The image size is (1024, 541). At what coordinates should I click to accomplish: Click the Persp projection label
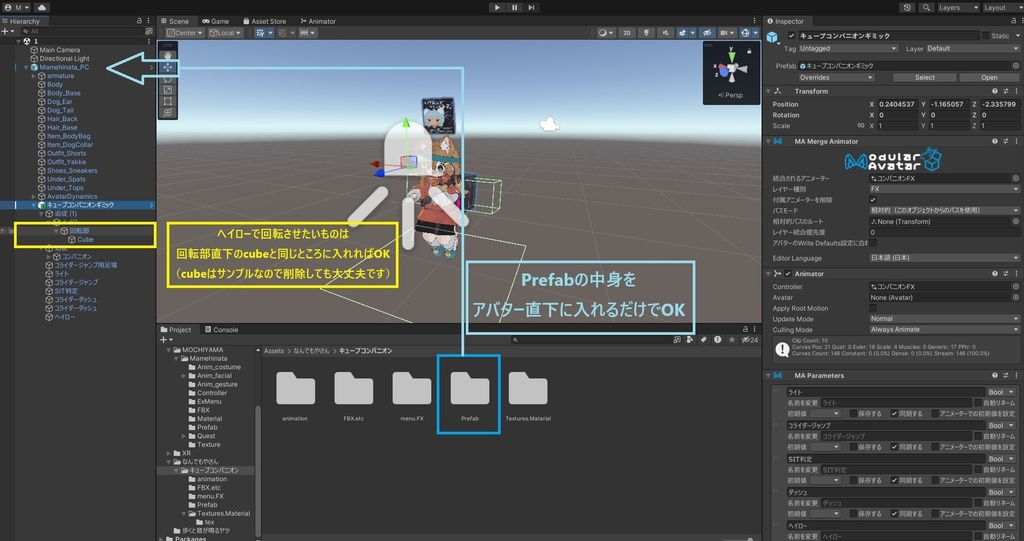click(x=733, y=95)
